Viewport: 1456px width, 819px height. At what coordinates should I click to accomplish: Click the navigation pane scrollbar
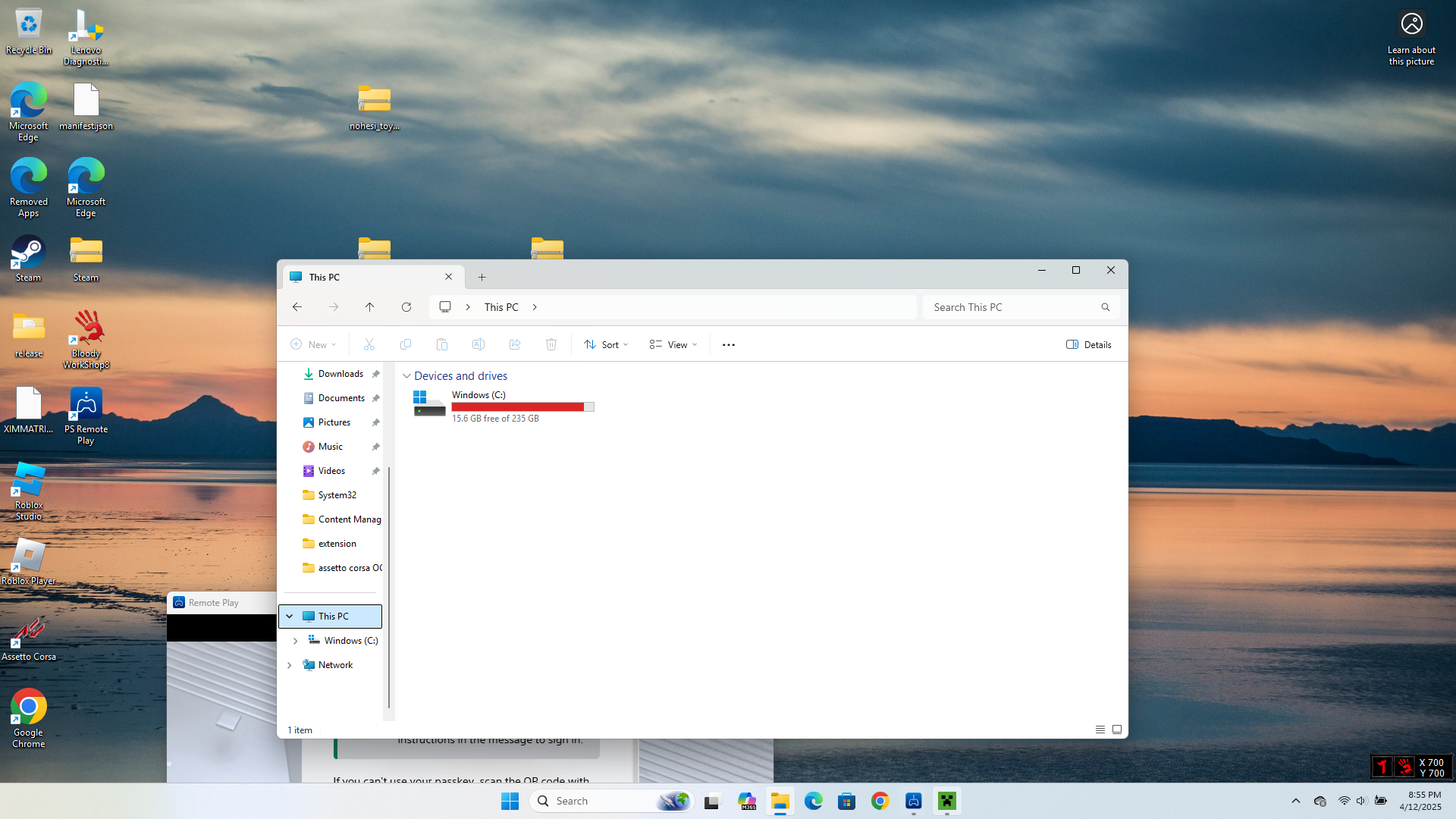pos(389,588)
